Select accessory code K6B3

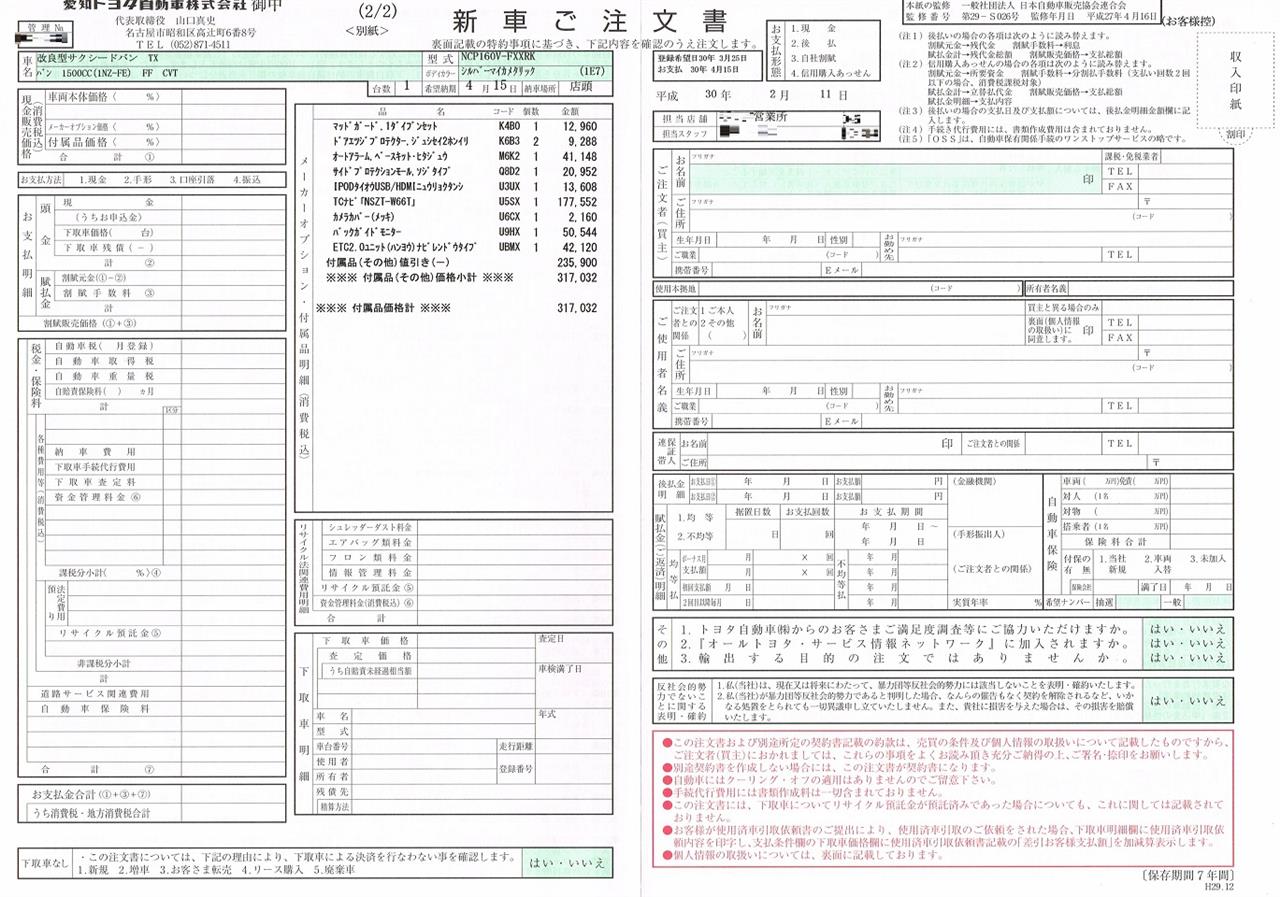pyautogui.click(x=509, y=142)
